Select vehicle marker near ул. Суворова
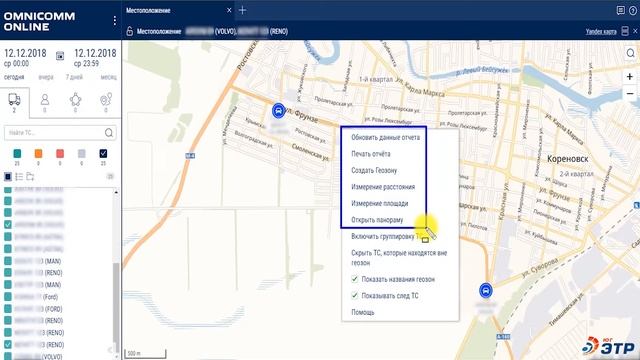The image size is (640, 360). pyautogui.click(x=486, y=291)
